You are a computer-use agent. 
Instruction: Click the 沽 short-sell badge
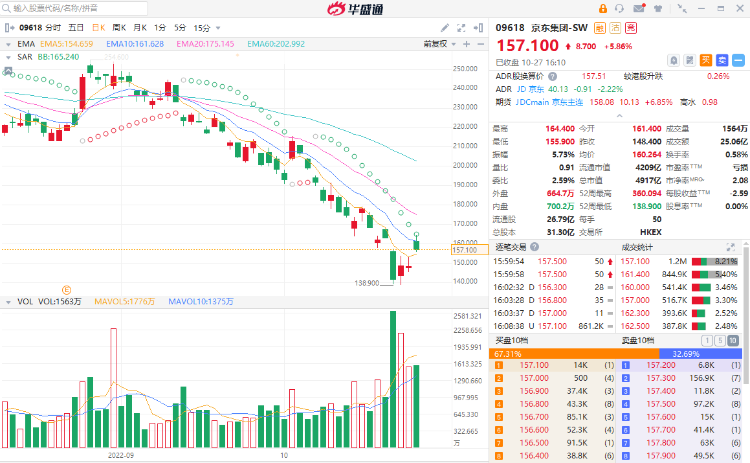[x=615, y=28]
